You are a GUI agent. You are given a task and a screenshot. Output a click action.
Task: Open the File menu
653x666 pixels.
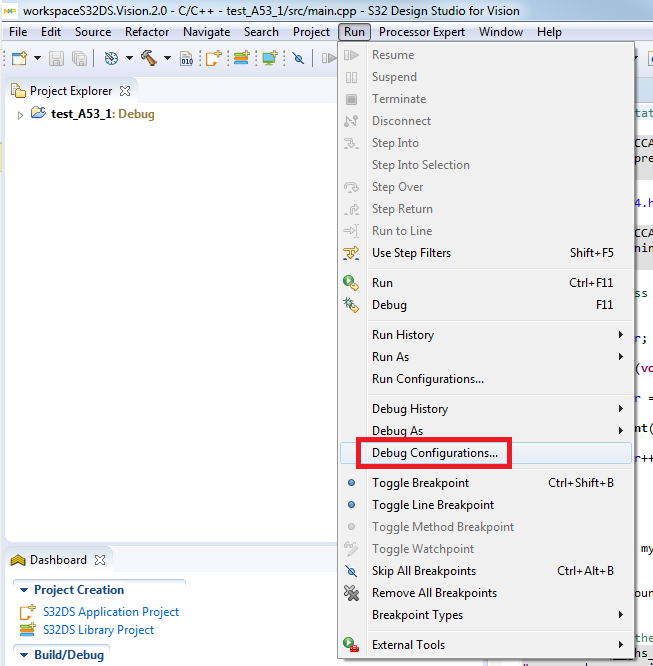(18, 32)
